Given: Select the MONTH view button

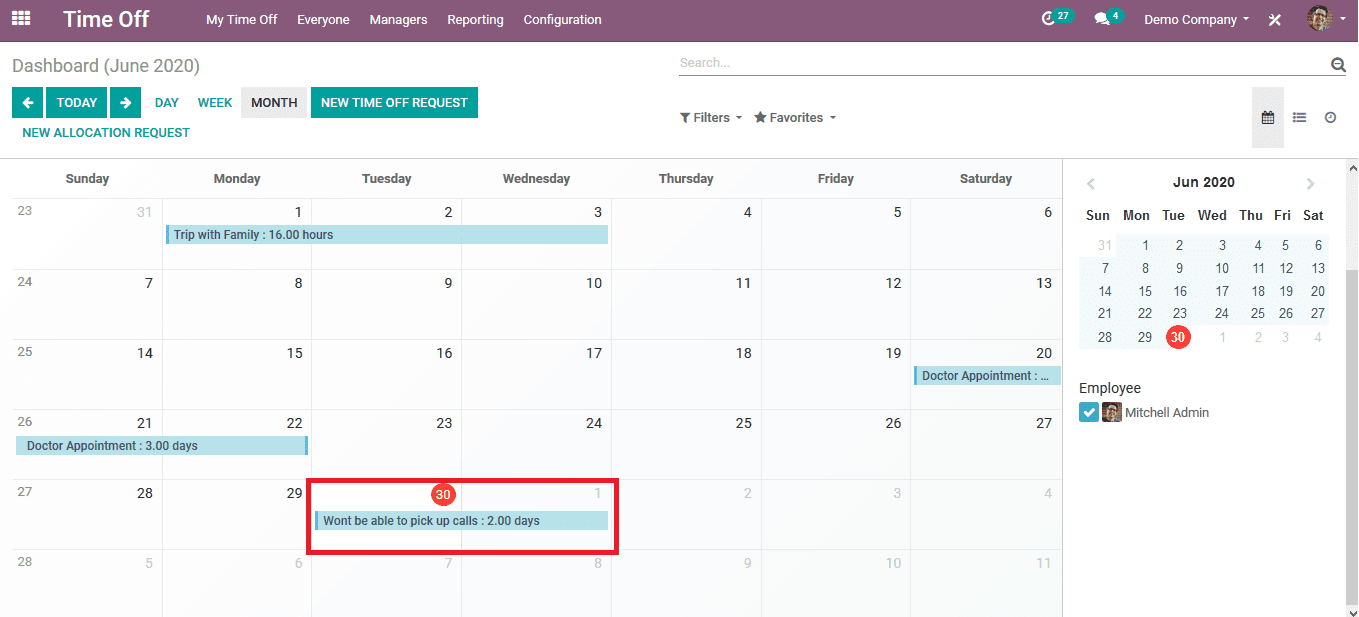Looking at the screenshot, I should pos(274,102).
